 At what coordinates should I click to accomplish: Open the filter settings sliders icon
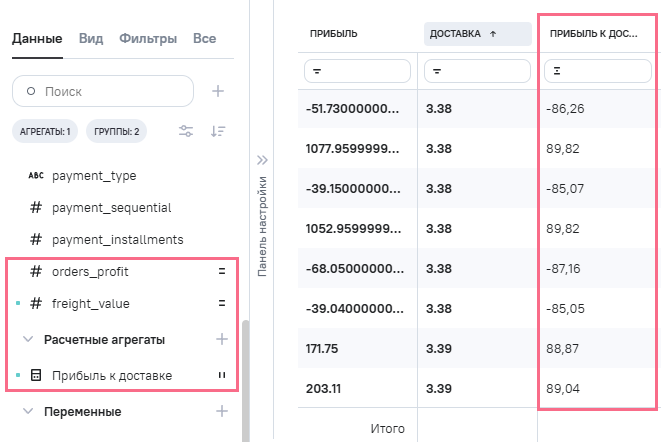click(x=186, y=131)
